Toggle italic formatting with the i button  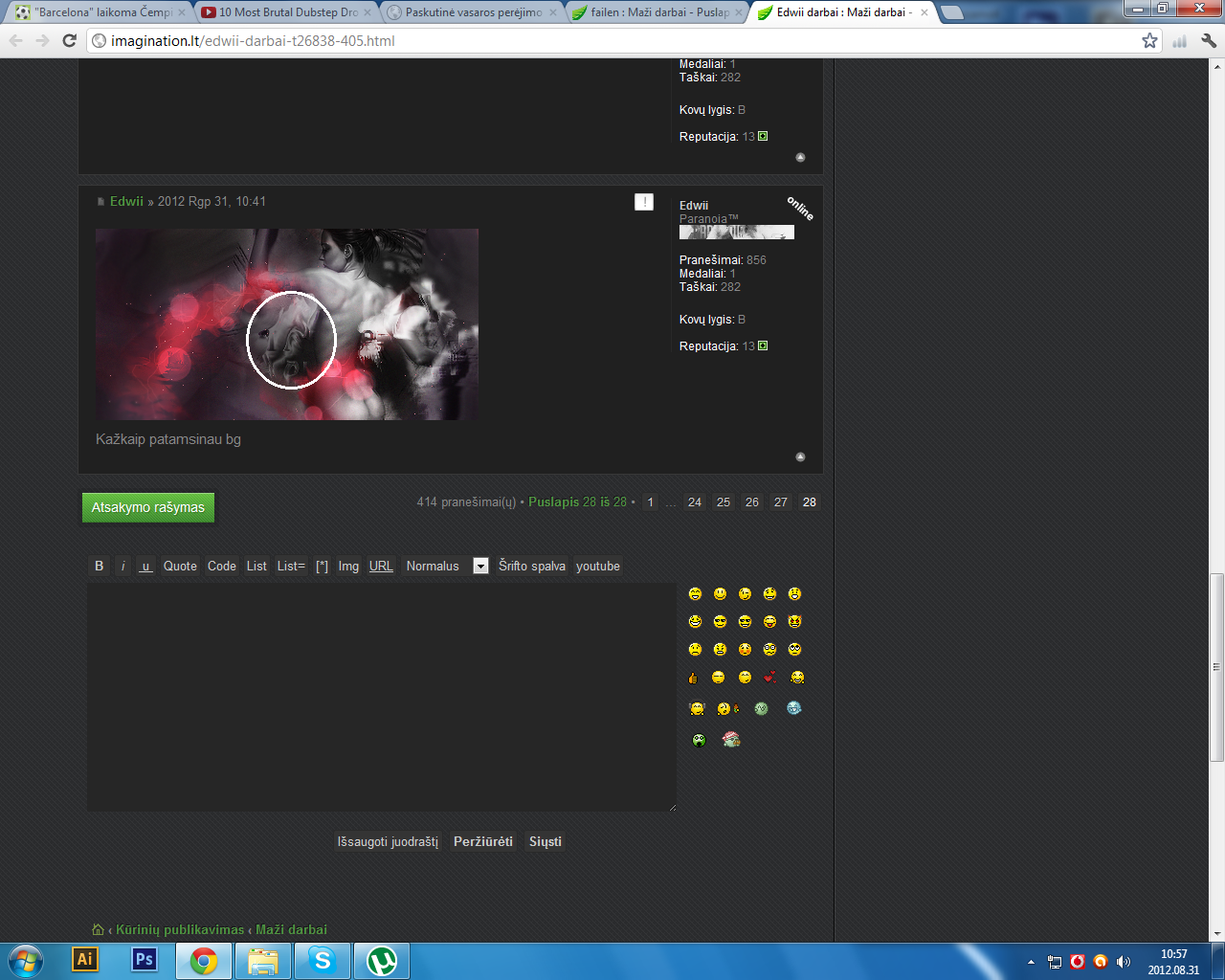(x=123, y=566)
